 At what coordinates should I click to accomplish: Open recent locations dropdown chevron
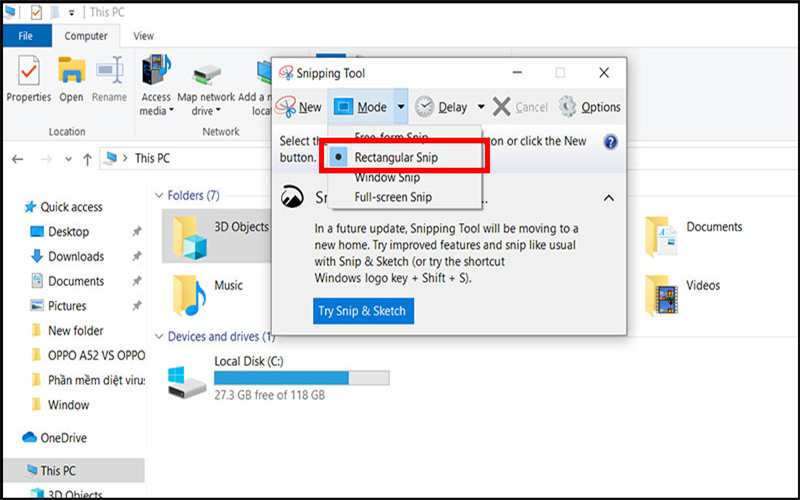tap(68, 159)
